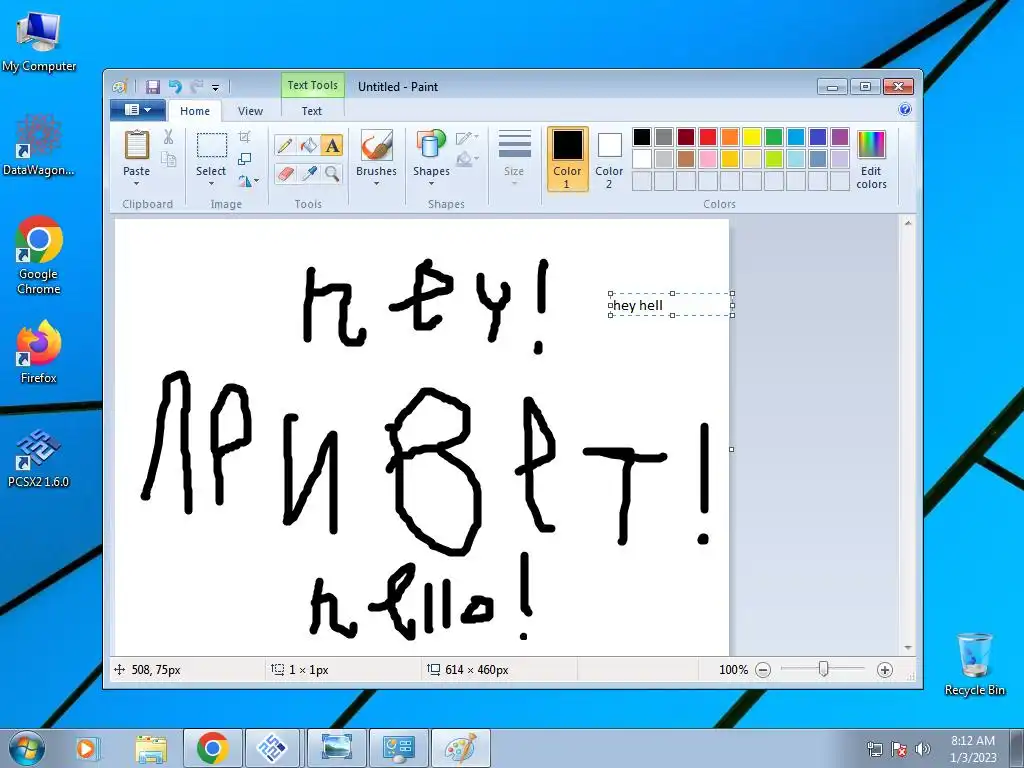Click the Chrome icon in the taskbar

[x=212, y=748]
